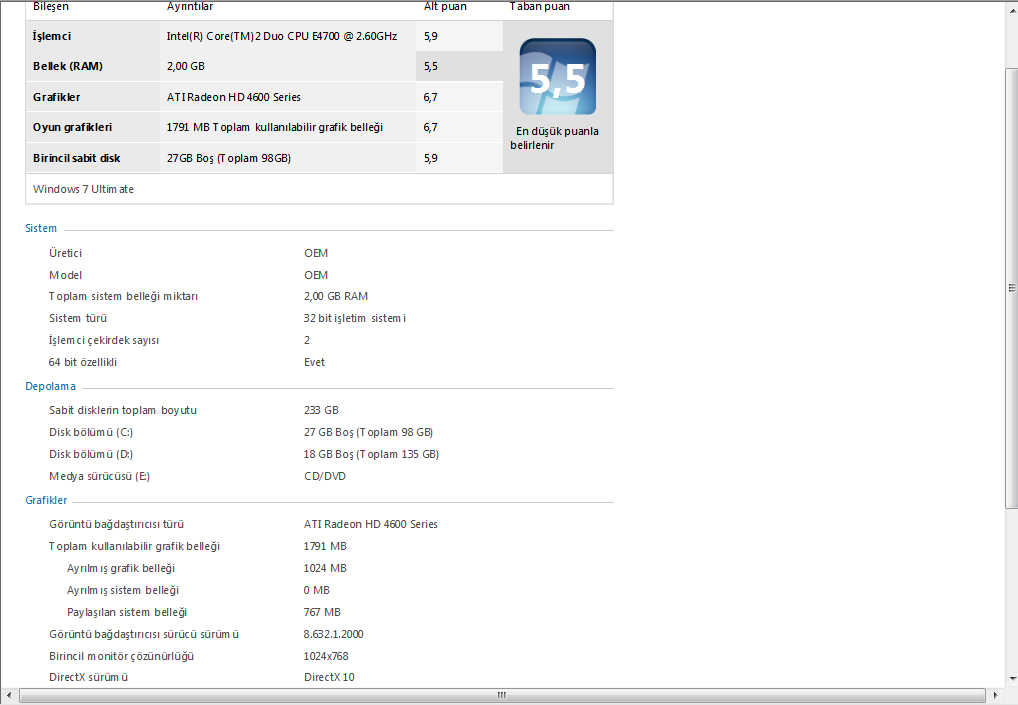Click the blue "Grafikler" section heading
Image resolution: width=1018 pixels, height=705 pixels.
click(46, 501)
